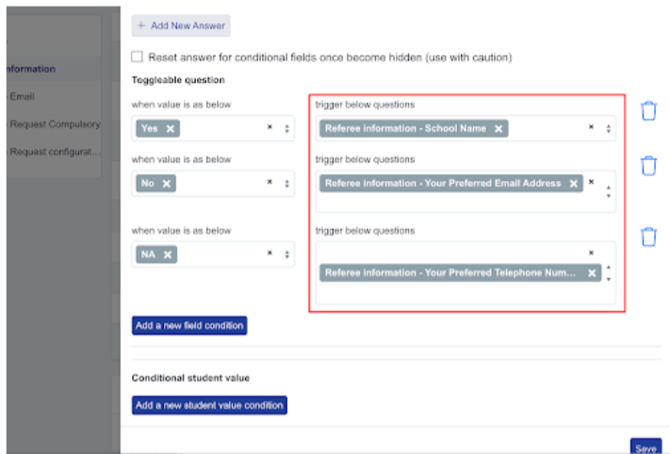Remove Your Preferred Email Address tag
This screenshot has height=454, width=670.
573,183
